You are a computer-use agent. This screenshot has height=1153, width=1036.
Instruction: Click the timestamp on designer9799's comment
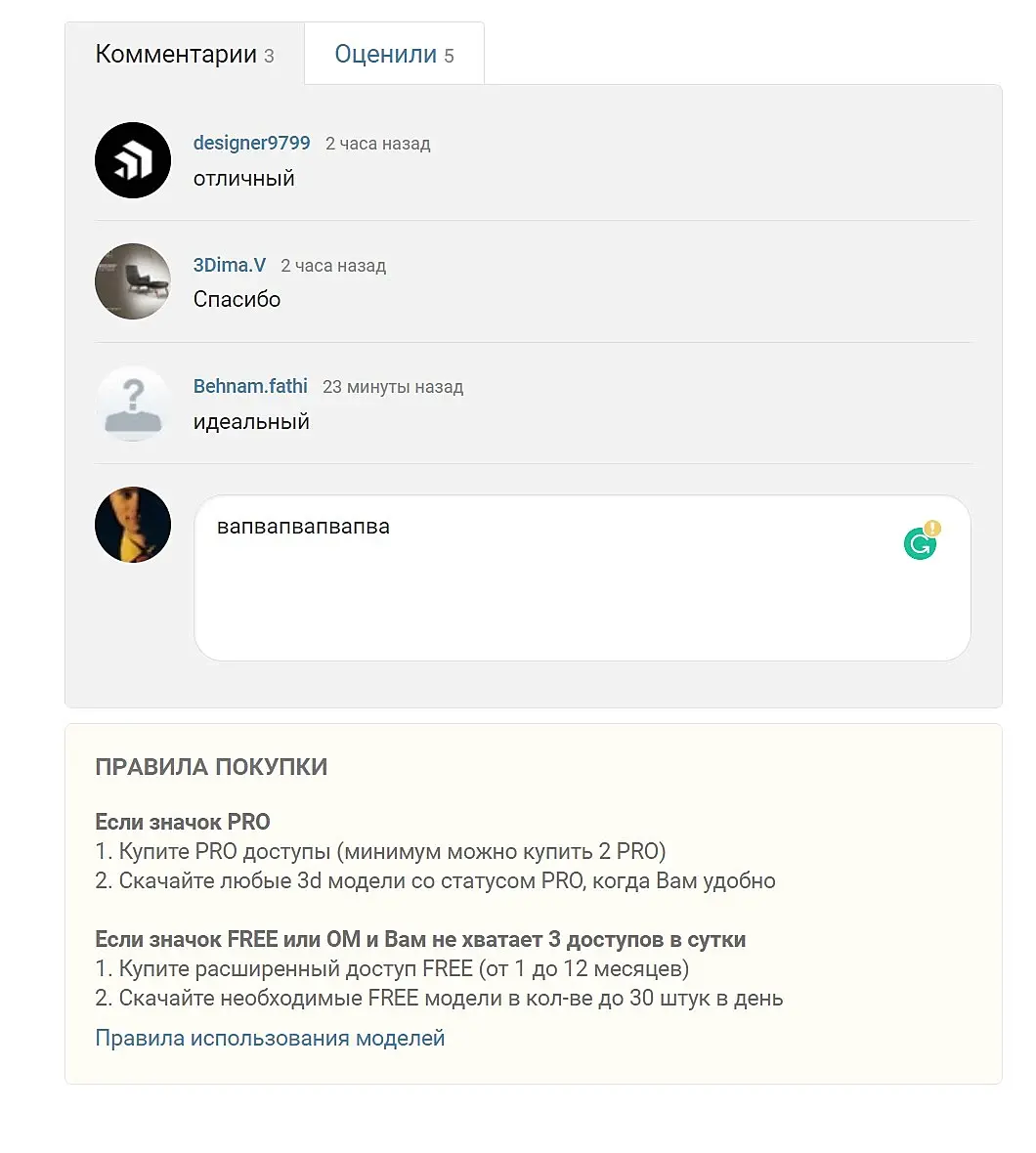click(377, 144)
